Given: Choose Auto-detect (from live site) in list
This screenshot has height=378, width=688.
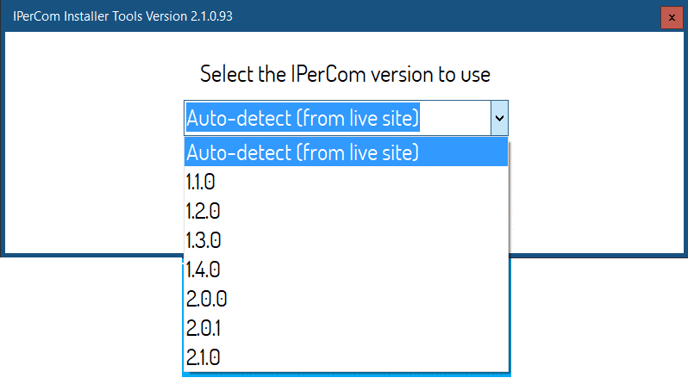Looking at the screenshot, I should pos(346,152).
